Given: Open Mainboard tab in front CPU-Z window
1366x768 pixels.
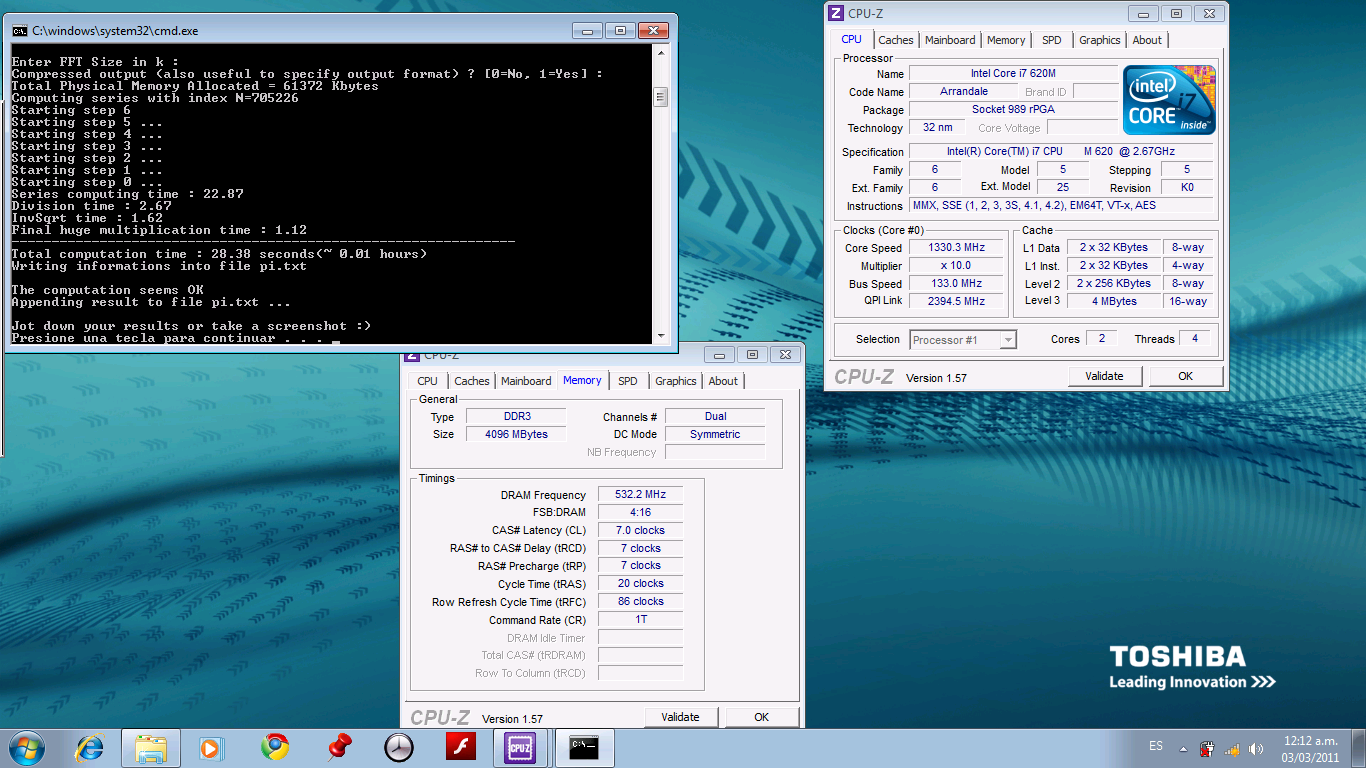Looking at the screenshot, I should point(950,40).
